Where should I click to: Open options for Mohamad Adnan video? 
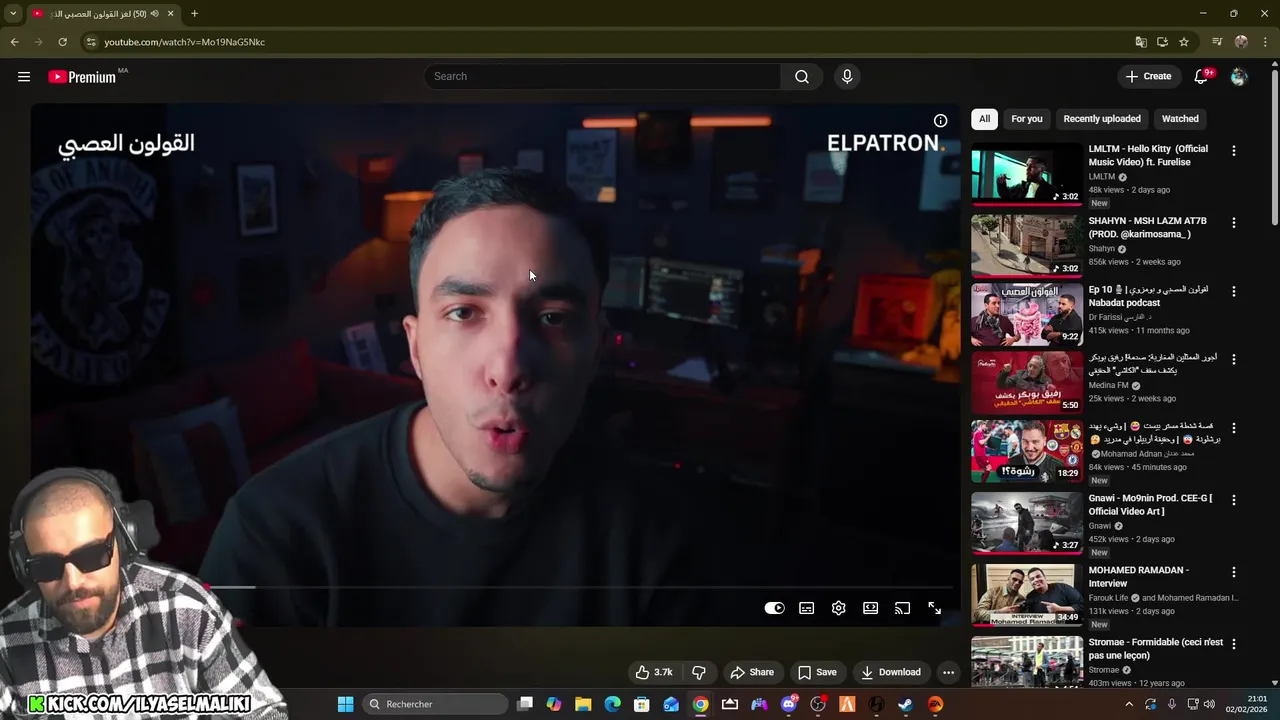pyautogui.click(x=1234, y=428)
